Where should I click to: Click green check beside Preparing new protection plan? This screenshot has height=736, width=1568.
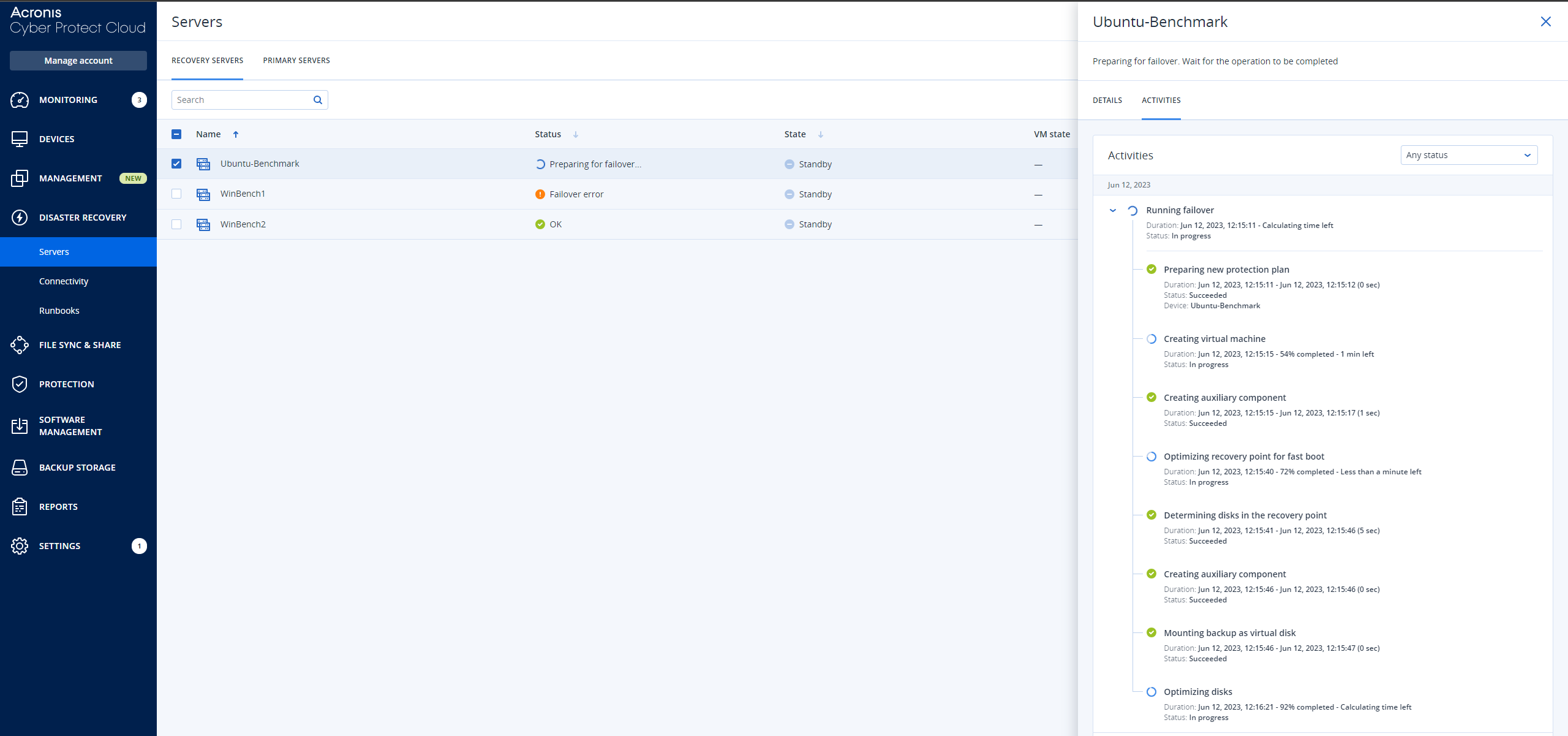point(1151,269)
